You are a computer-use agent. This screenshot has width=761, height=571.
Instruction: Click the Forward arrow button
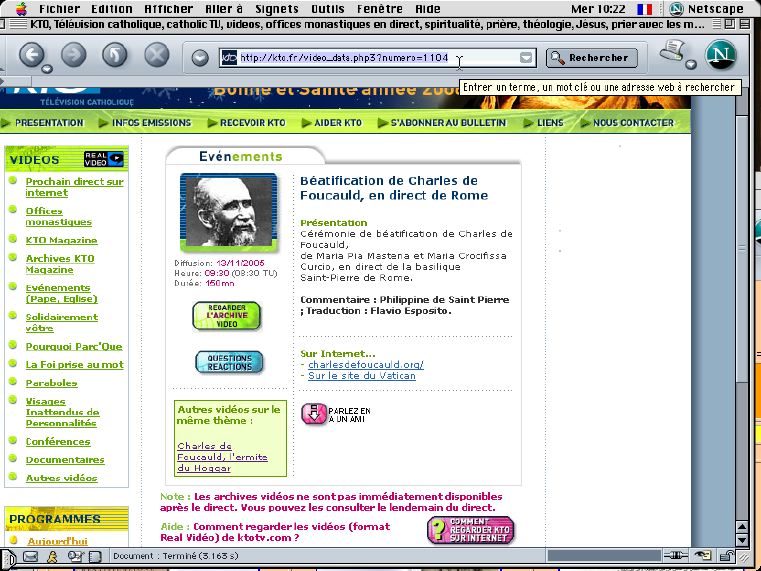[x=73, y=54]
